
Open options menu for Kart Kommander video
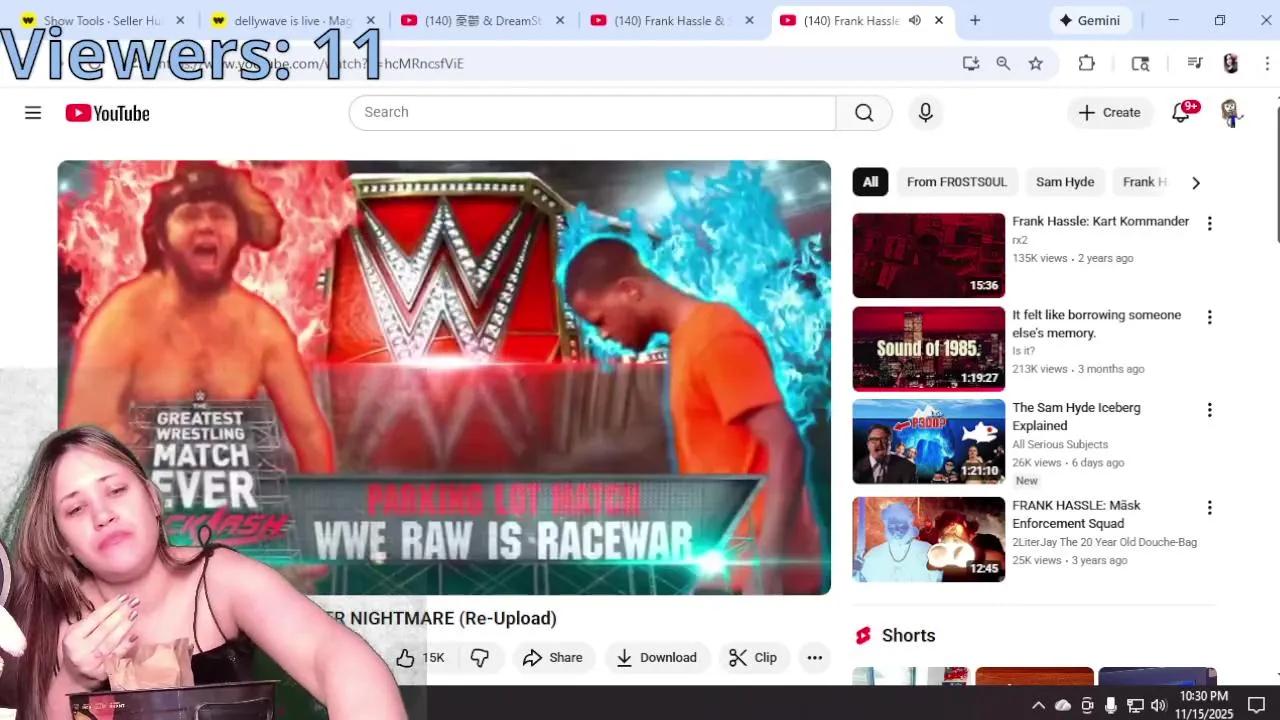pos(1209,223)
